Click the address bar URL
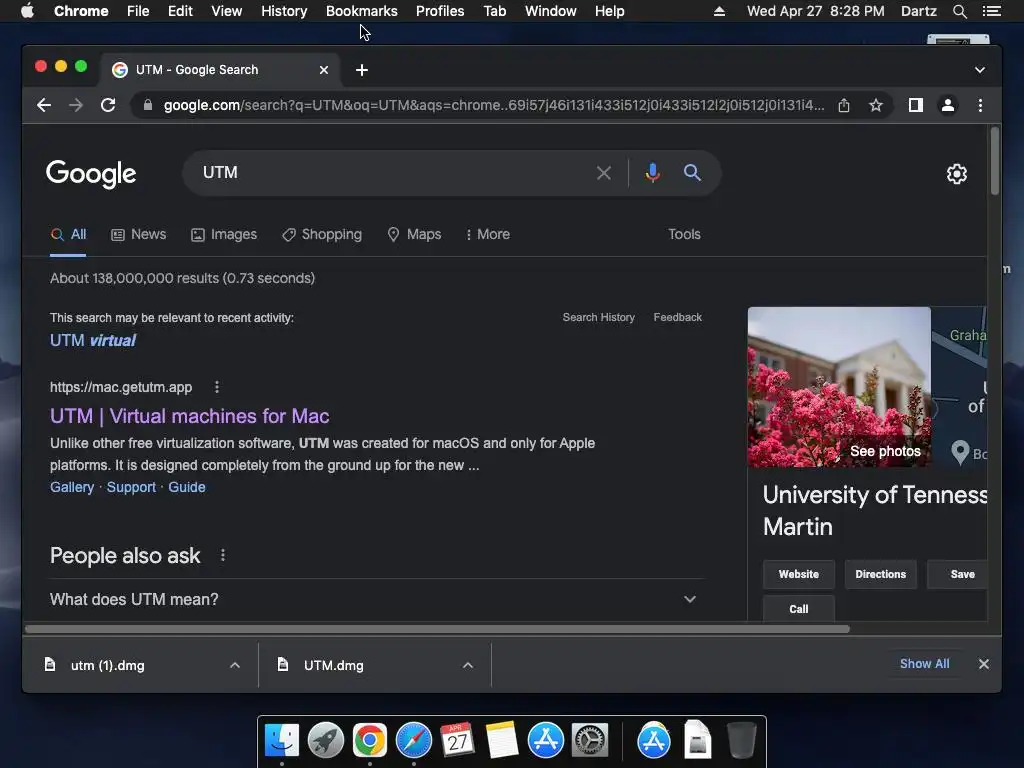1024x768 pixels. [x=493, y=105]
